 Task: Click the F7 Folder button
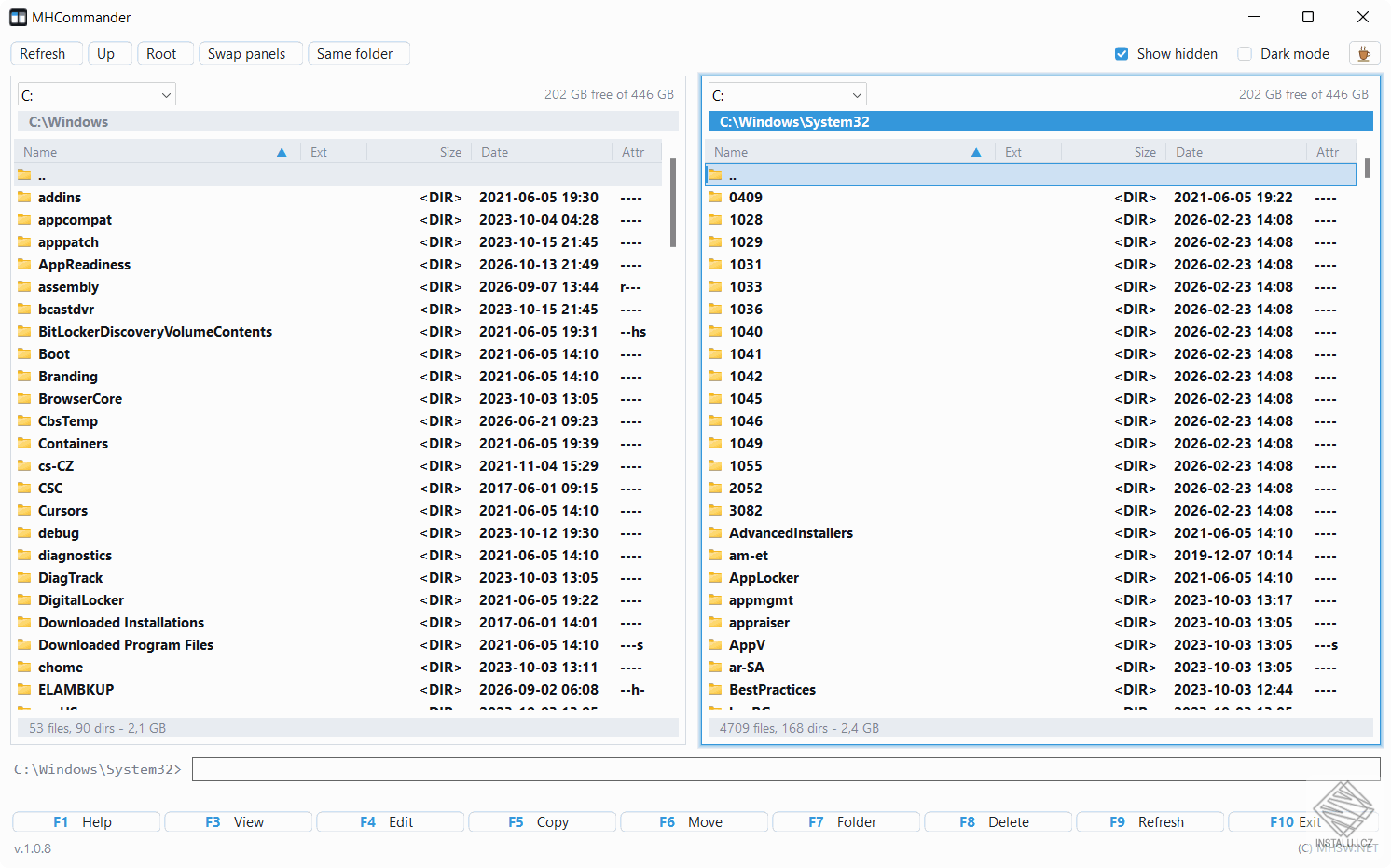point(846,822)
